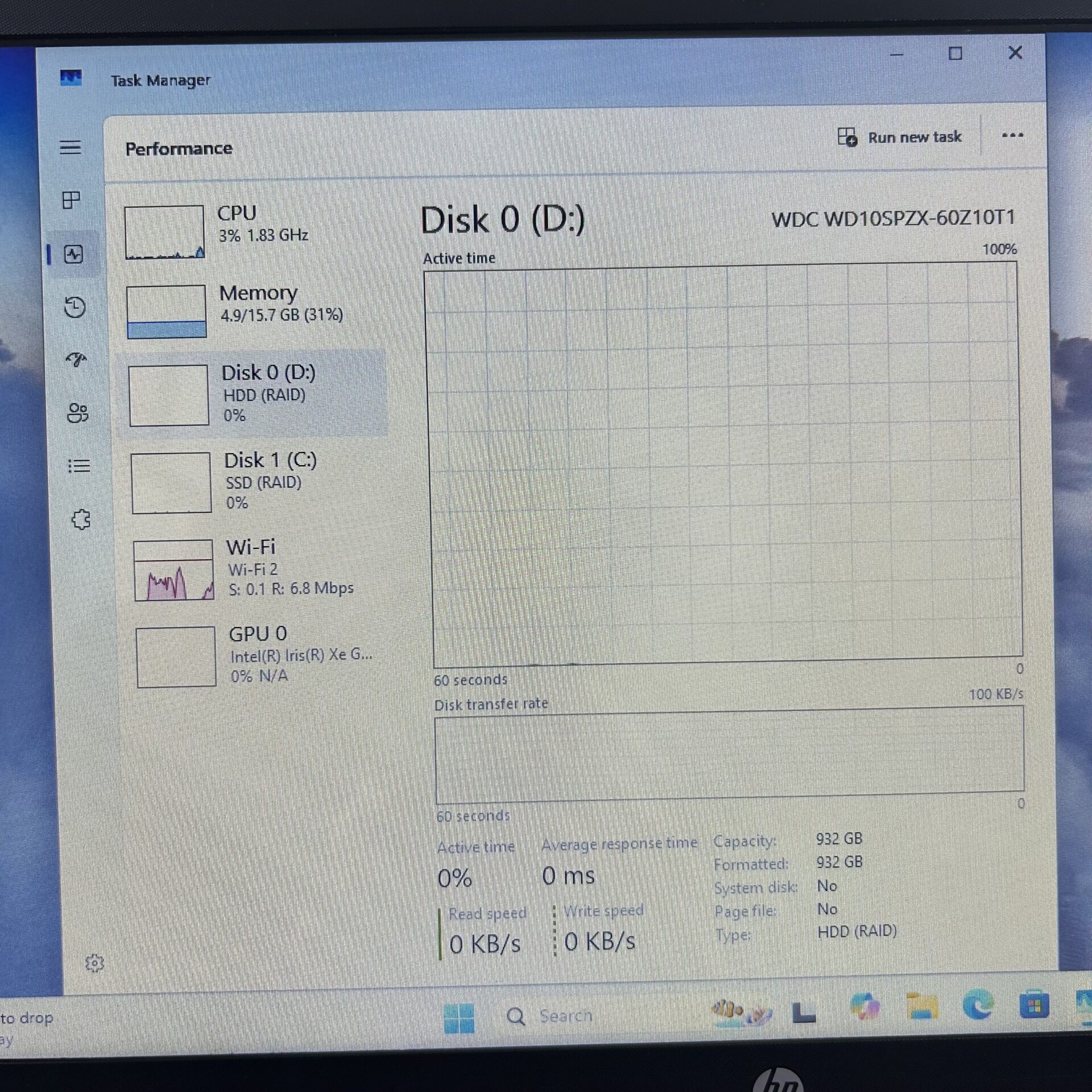Screen dimensions: 1092x1092
Task: Open the three-dot more options menu
Action: (1012, 135)
